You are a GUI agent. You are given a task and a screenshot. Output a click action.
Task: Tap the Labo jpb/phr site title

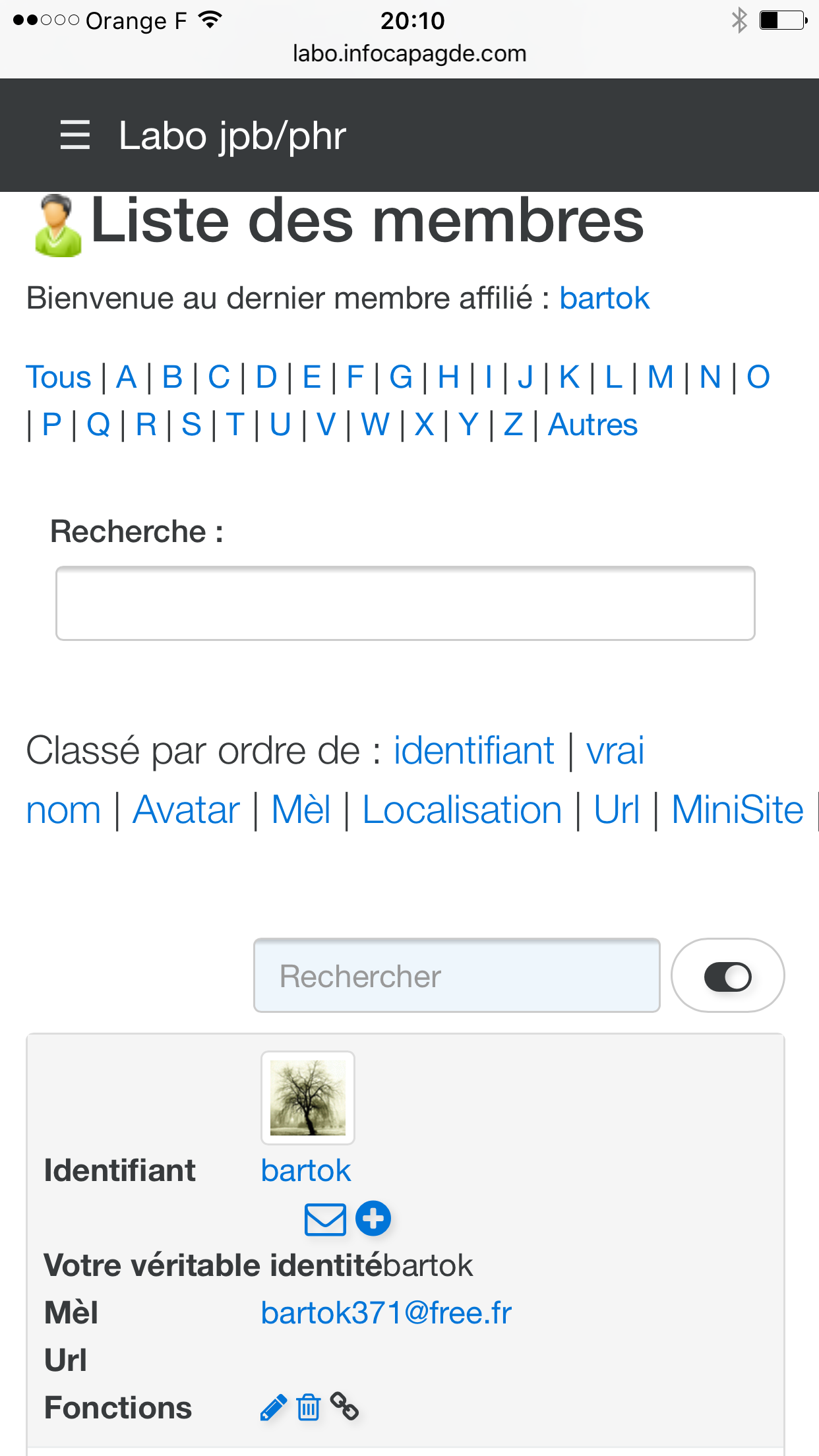pyautogui.click(x=232, y=136)
